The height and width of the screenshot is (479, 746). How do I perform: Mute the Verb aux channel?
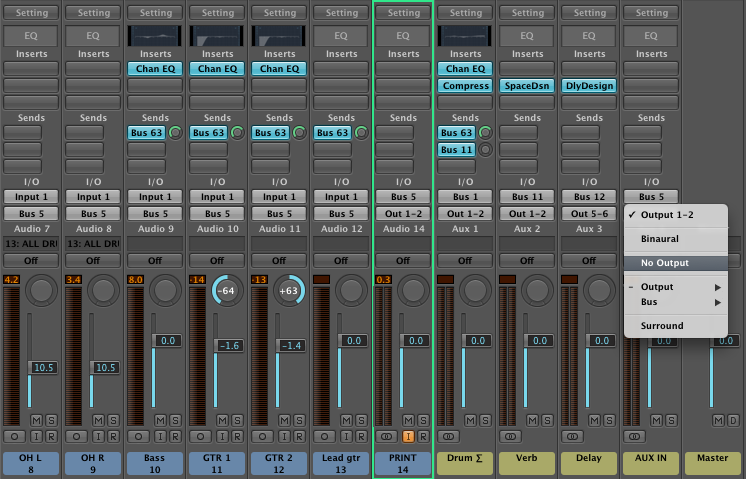click(x=532, y=420)
